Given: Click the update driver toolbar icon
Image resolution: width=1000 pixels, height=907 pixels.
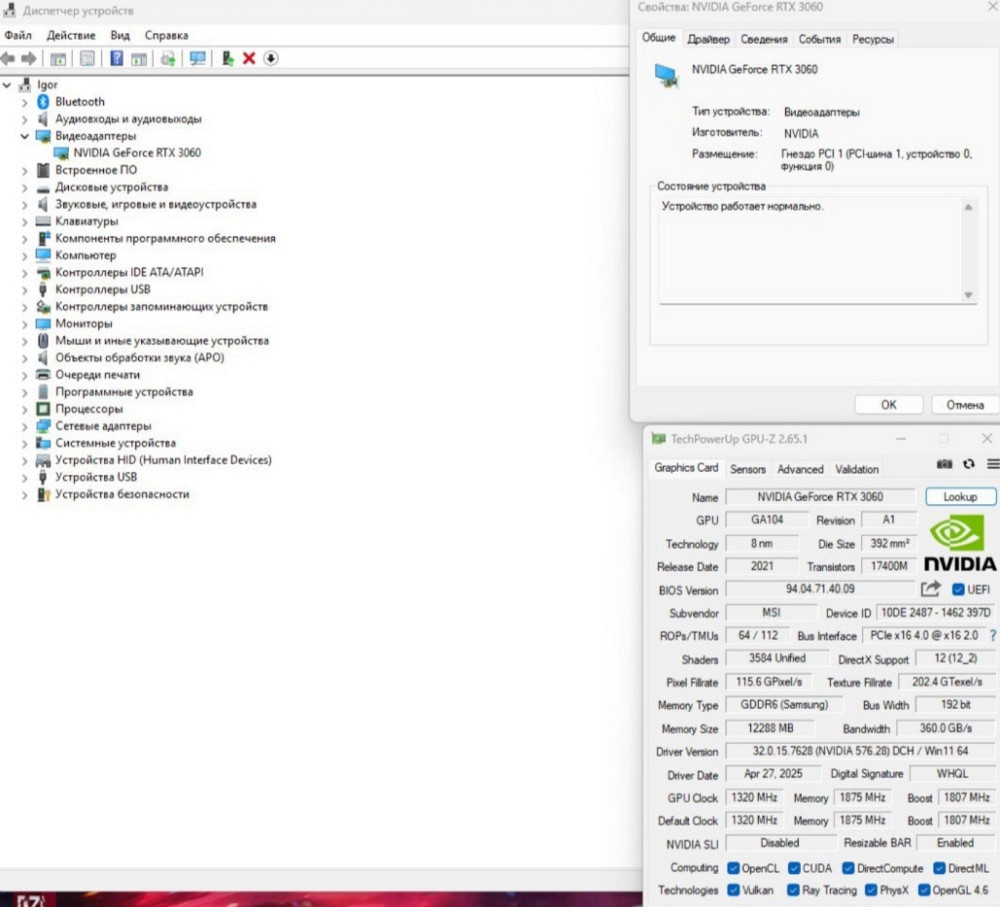Looking at the screenshot, I should click(x=228, y=59).
